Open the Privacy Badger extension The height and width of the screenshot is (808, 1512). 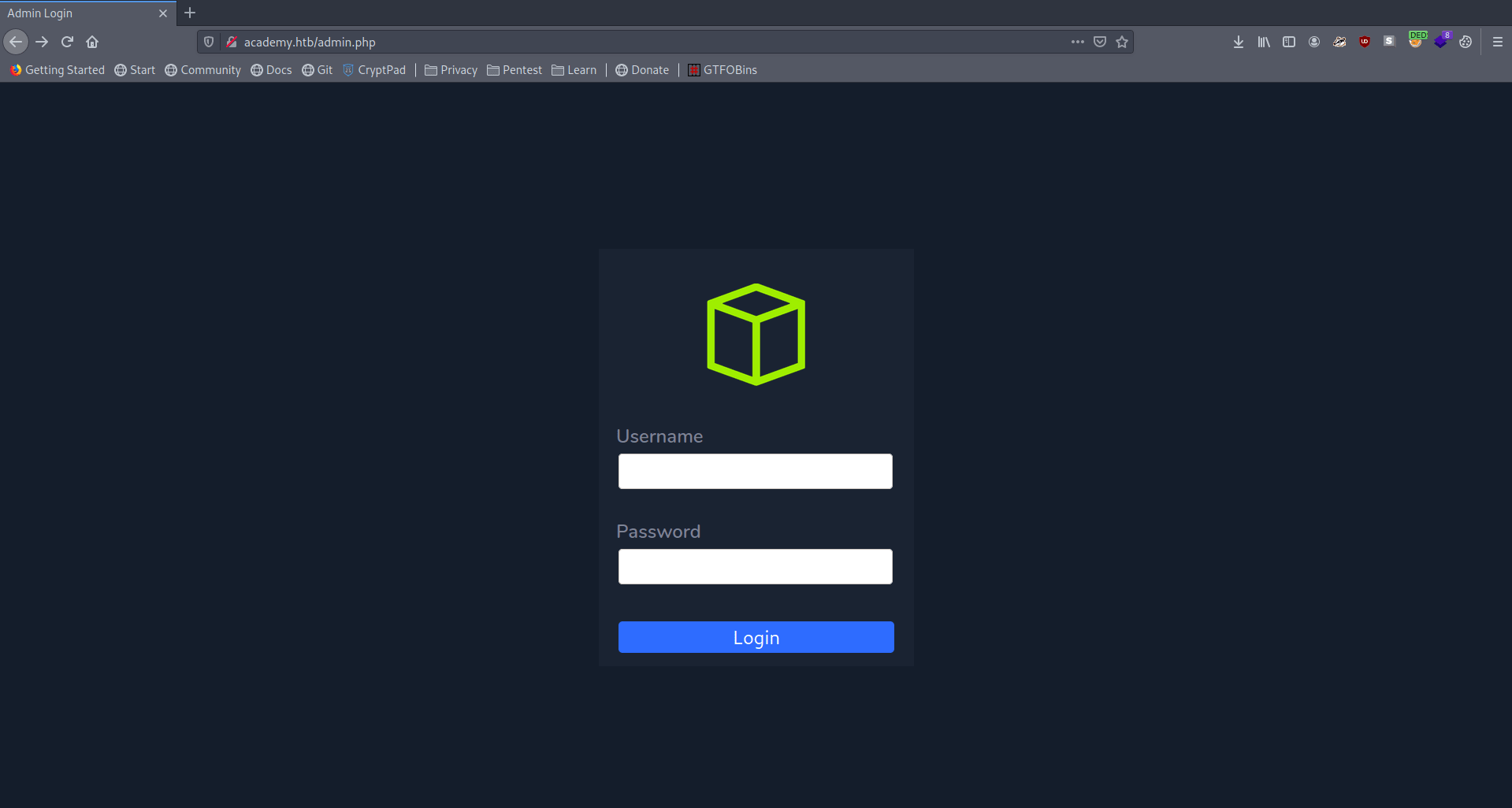click(x=1339, y=42)
